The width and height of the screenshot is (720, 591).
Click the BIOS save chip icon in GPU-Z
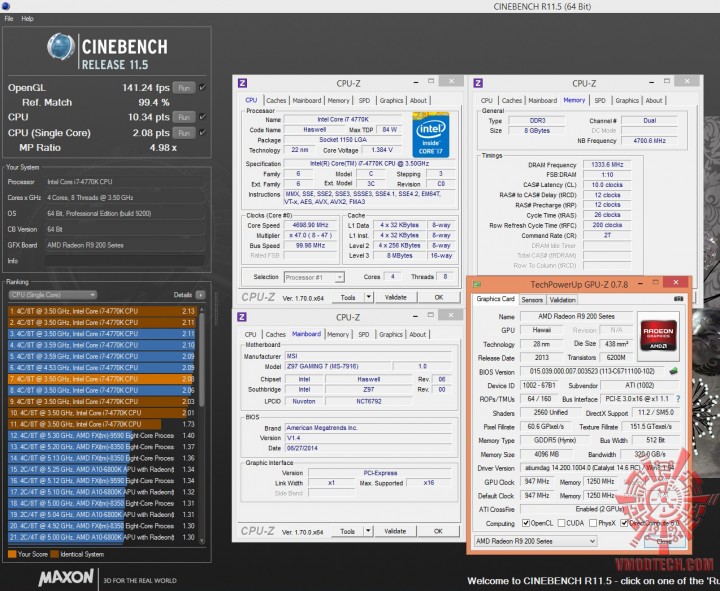673,371
